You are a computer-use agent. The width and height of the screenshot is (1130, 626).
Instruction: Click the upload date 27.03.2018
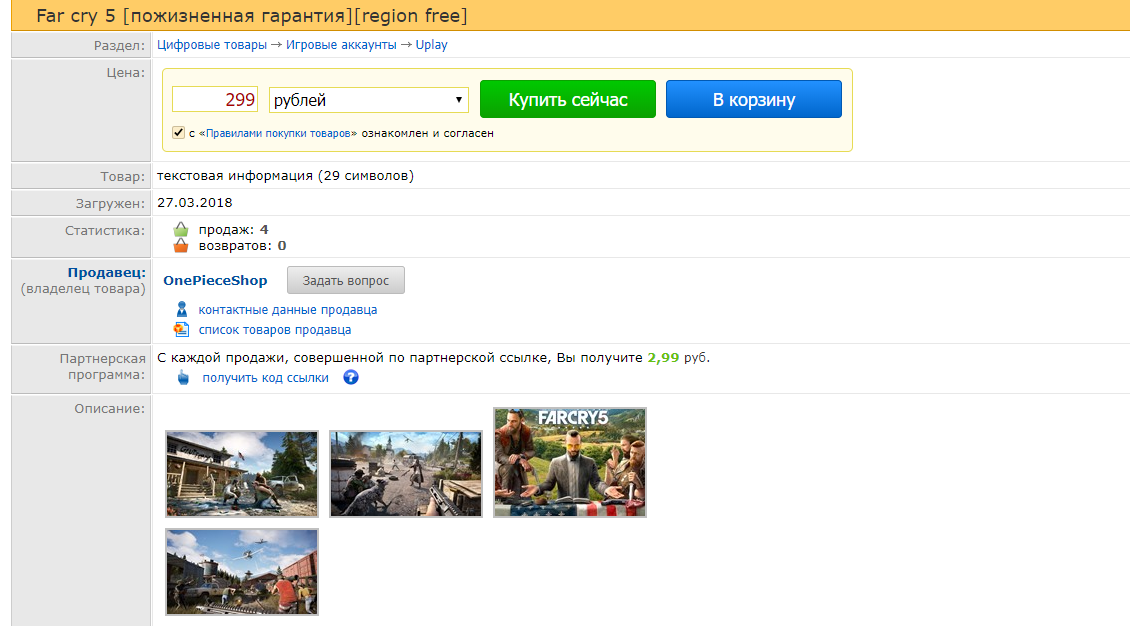(195, 202)
